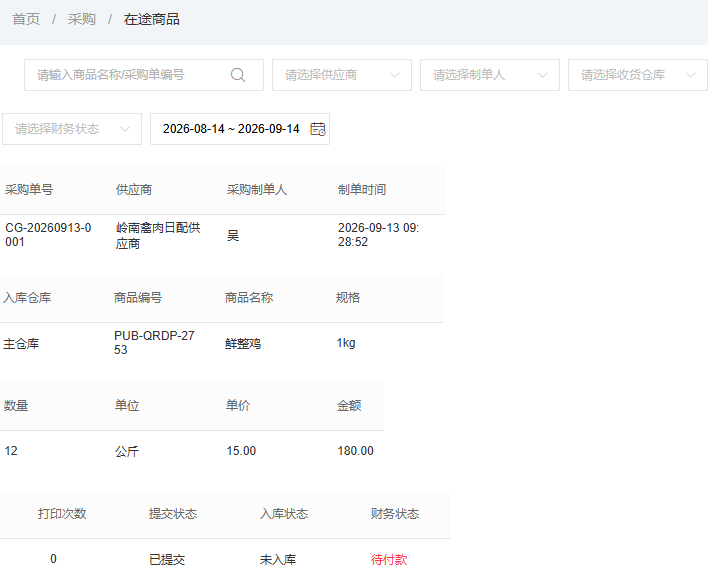
Task: Click the 财务状态 column header
Action: click(395, 514)
